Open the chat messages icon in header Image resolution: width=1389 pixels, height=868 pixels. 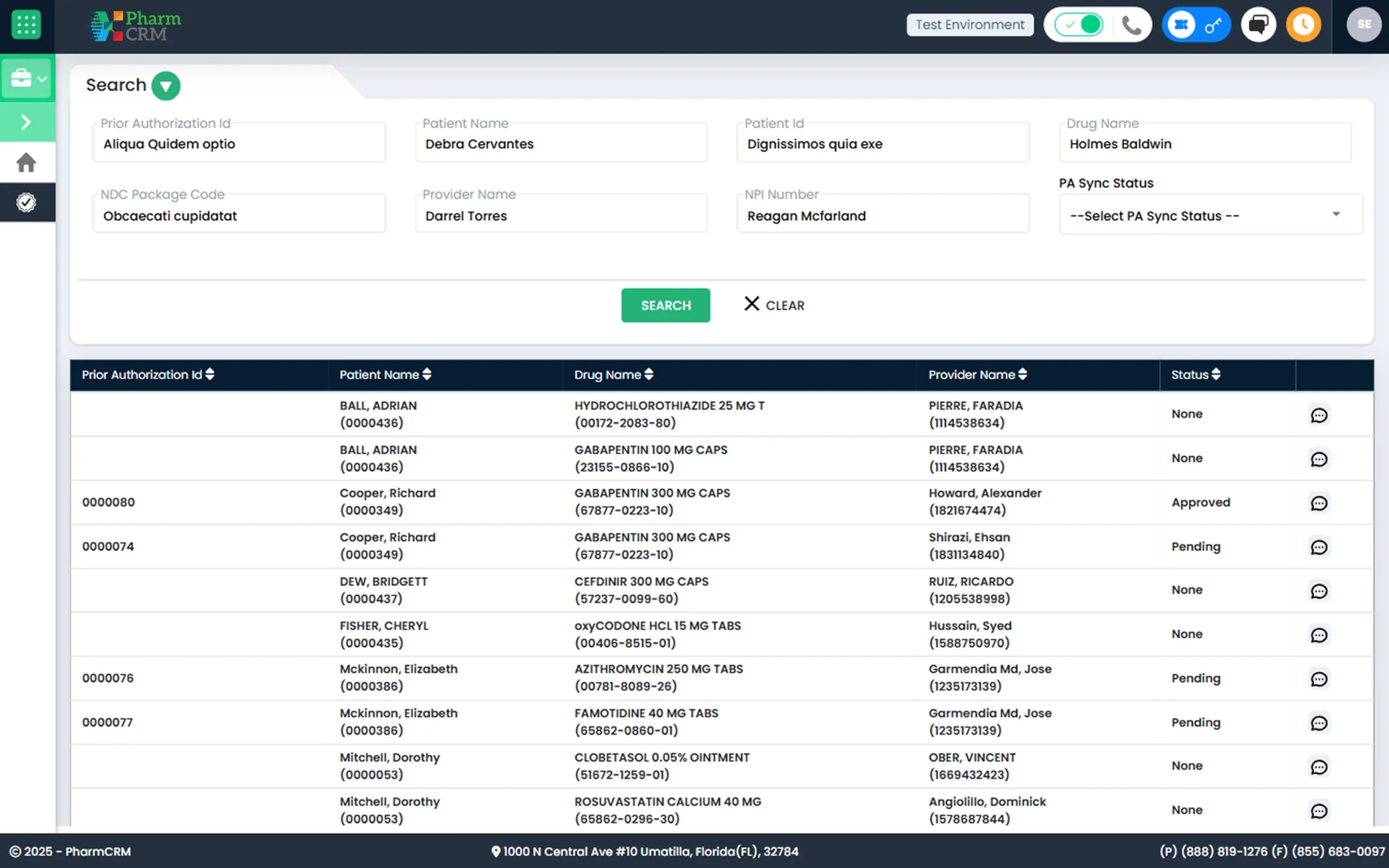click(1258, 25)
